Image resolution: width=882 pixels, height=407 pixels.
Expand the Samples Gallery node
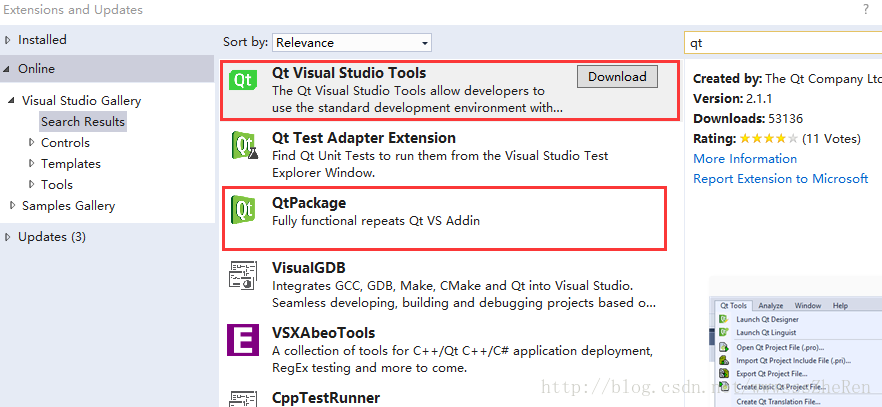pos(12,206)
